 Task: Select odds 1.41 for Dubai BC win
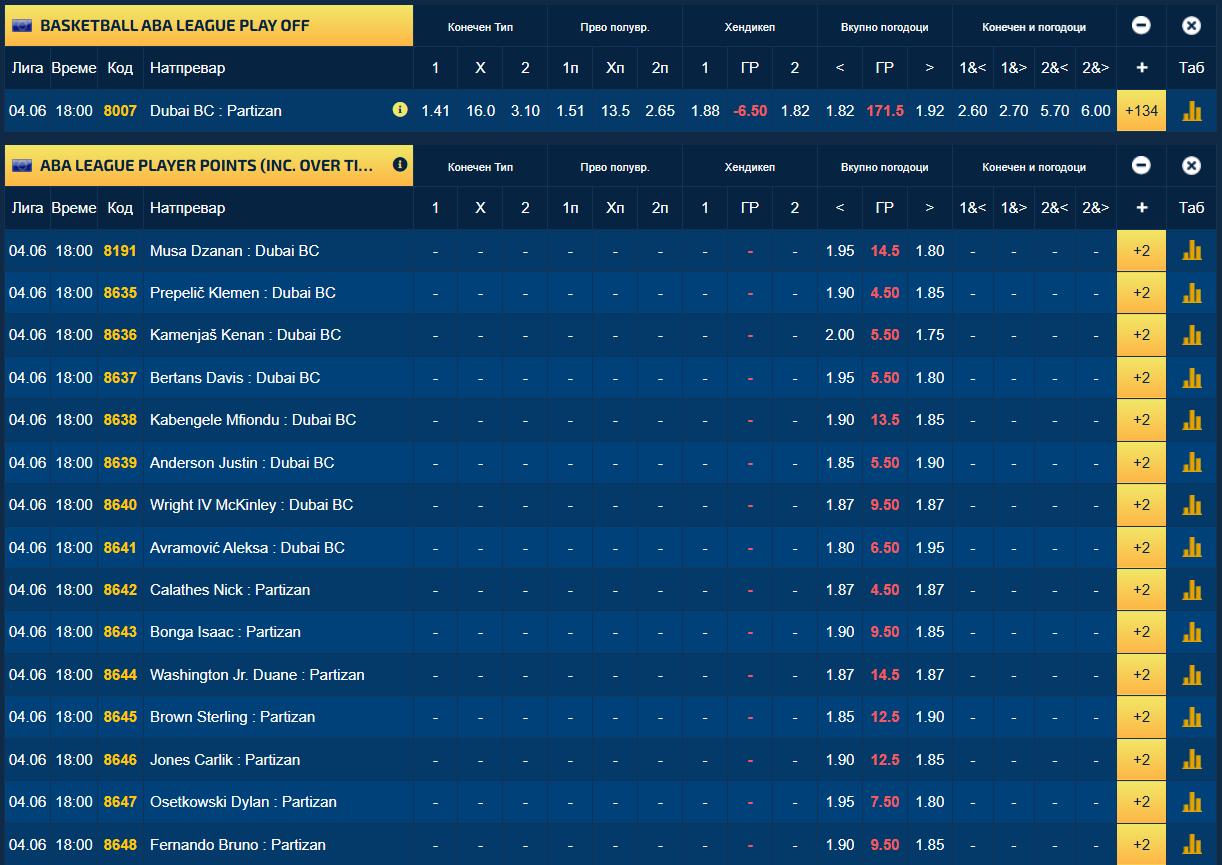point(435,111)
